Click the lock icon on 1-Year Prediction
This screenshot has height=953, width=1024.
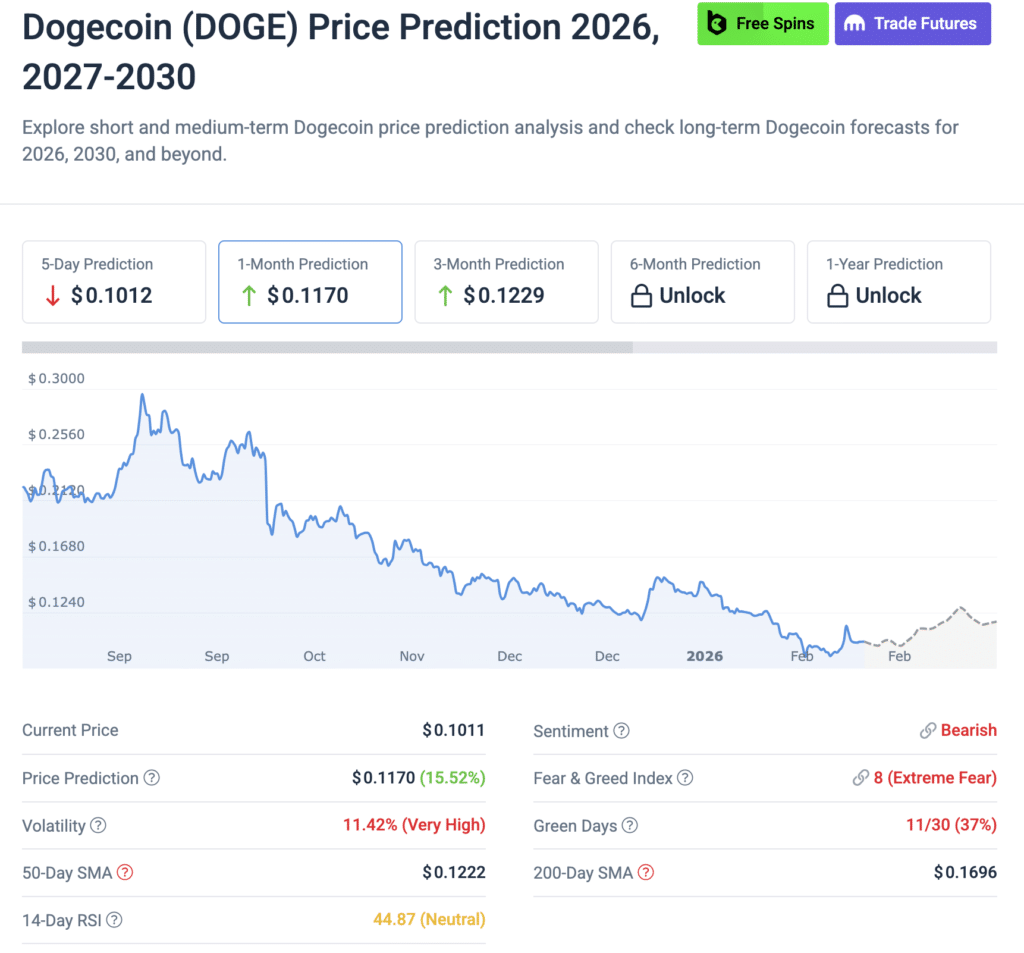(x=837, y=295)
